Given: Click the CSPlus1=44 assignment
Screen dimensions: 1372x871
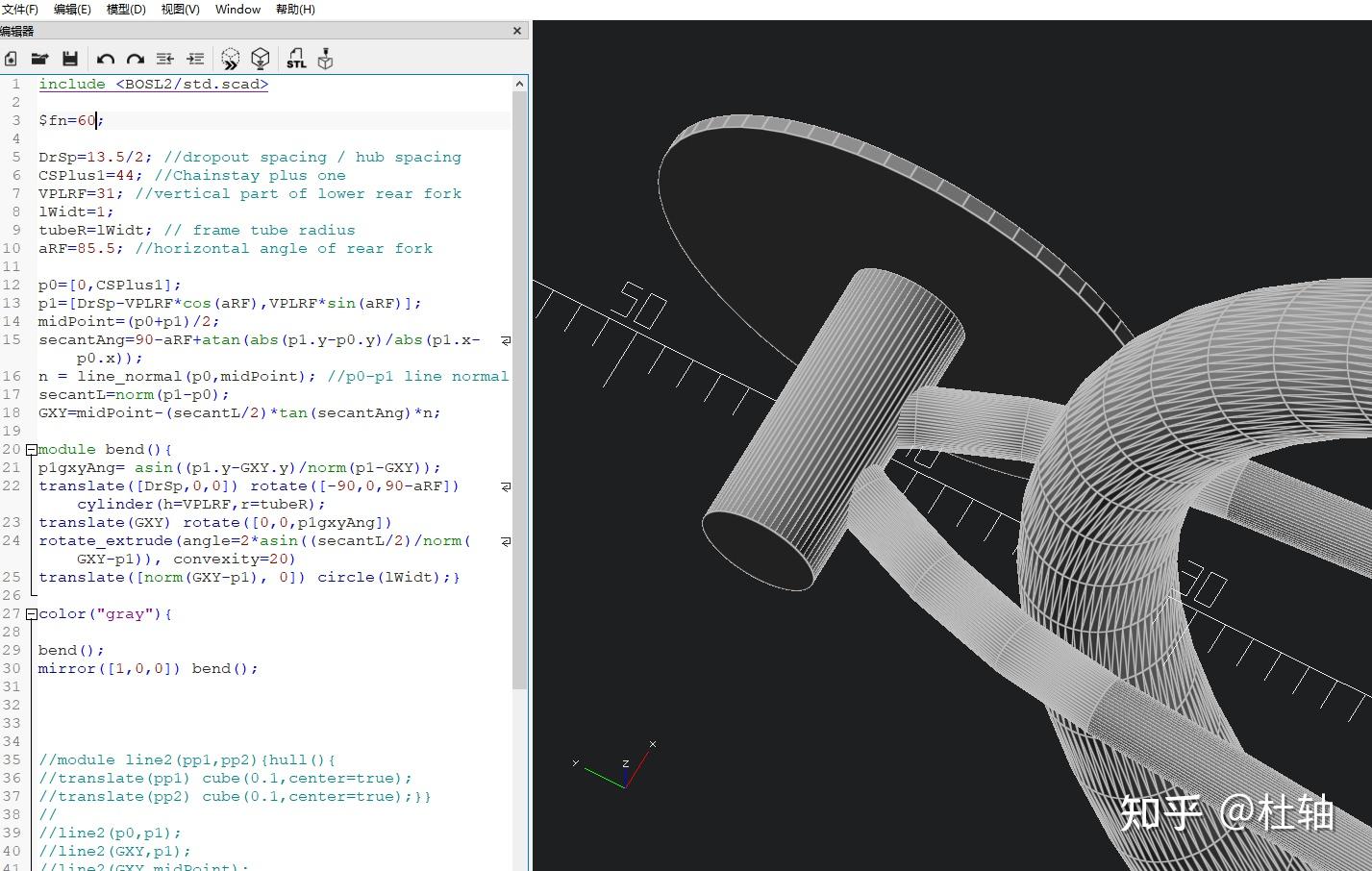Looking at the screenshot, I should click(90, 175).
